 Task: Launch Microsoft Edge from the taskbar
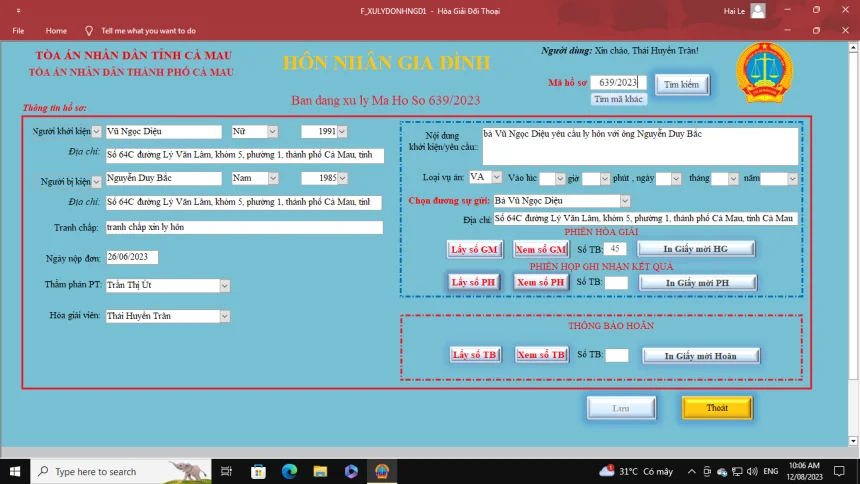289,471
